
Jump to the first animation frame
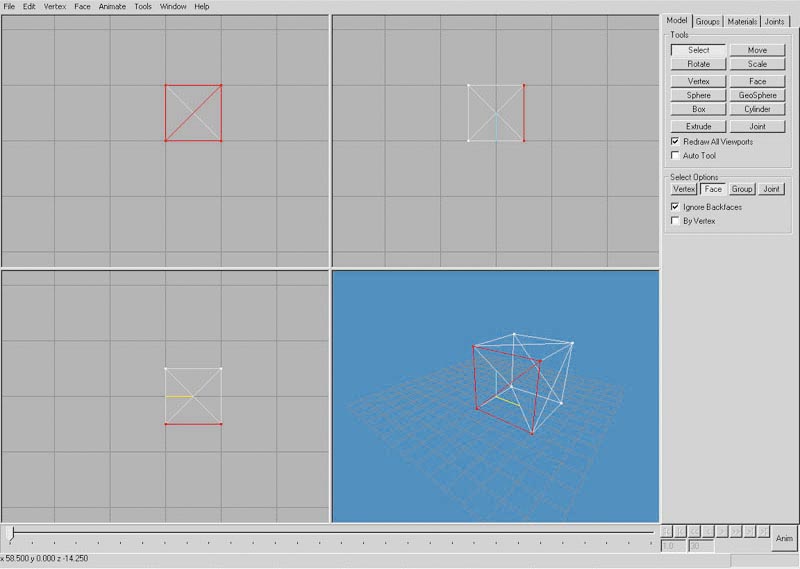(x=666, y=532)
